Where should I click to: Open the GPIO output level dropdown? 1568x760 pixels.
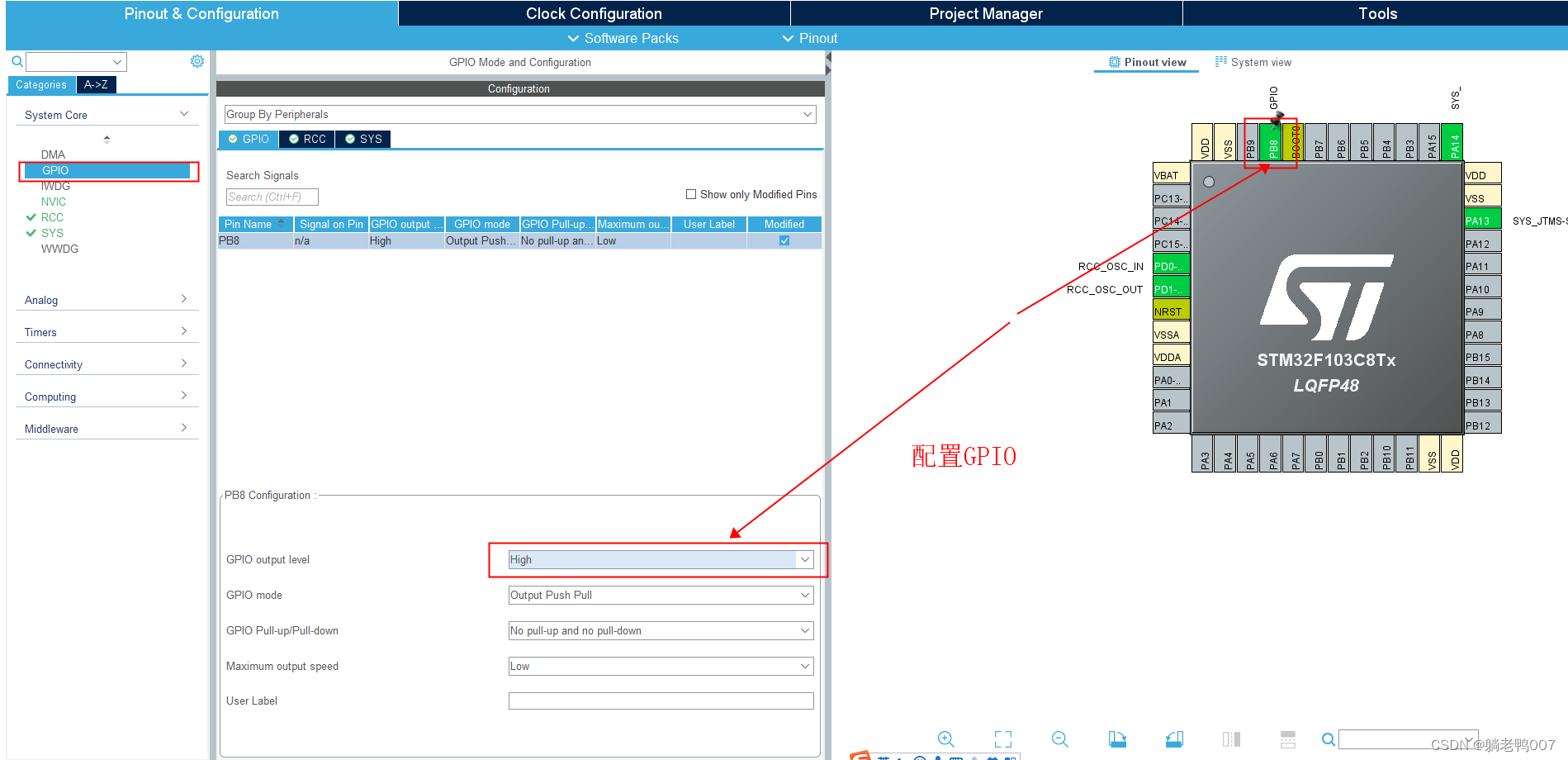tap(661, 559)
